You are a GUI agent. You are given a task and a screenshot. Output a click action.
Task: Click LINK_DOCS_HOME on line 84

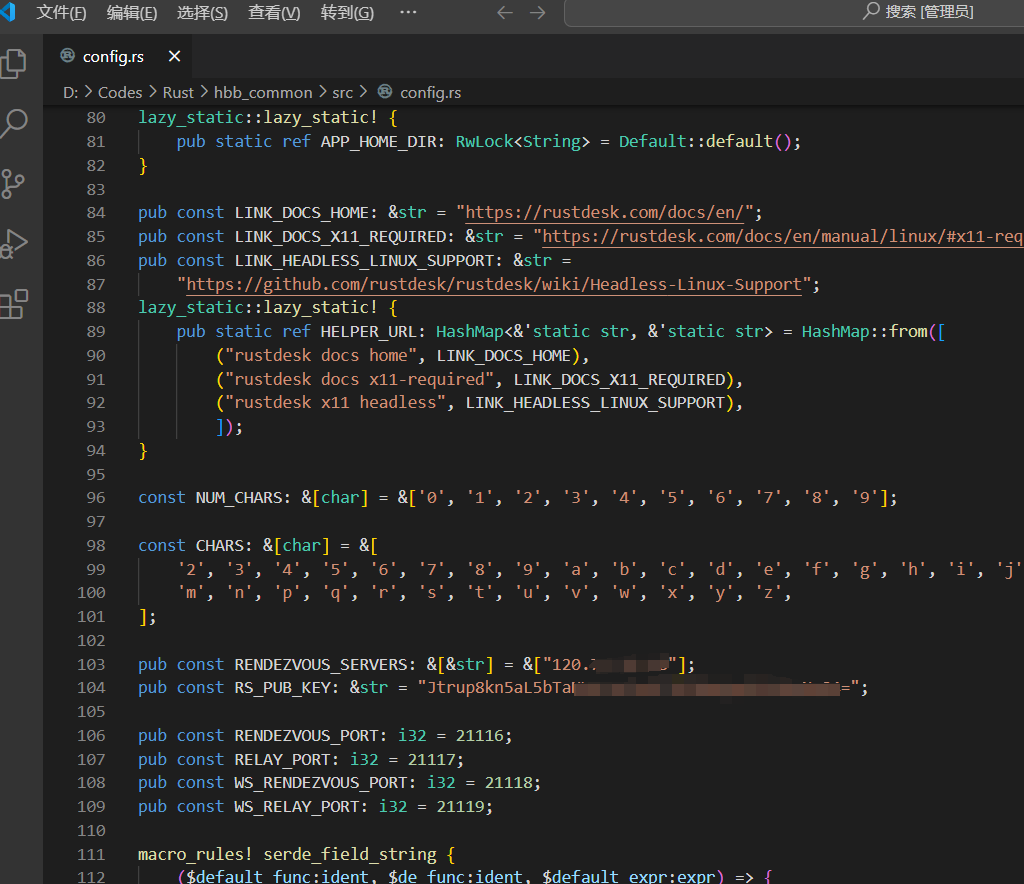pyautogui.click(x=301, y=213)
